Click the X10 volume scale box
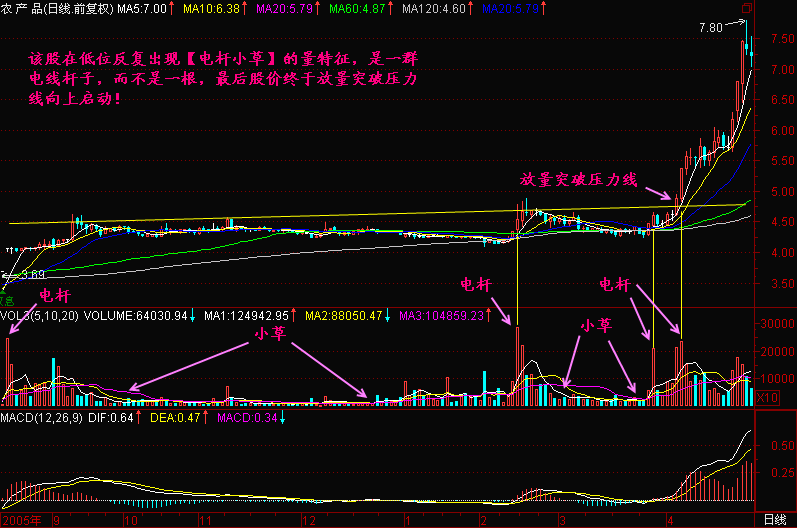797x528 pixels. (x=766, y=397)
